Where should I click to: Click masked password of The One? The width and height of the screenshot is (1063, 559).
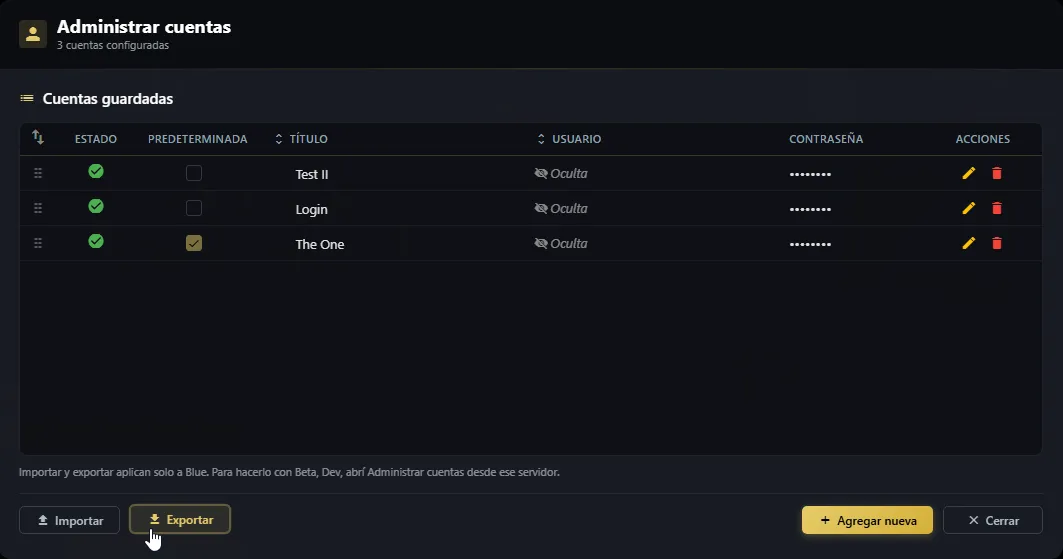810,244
